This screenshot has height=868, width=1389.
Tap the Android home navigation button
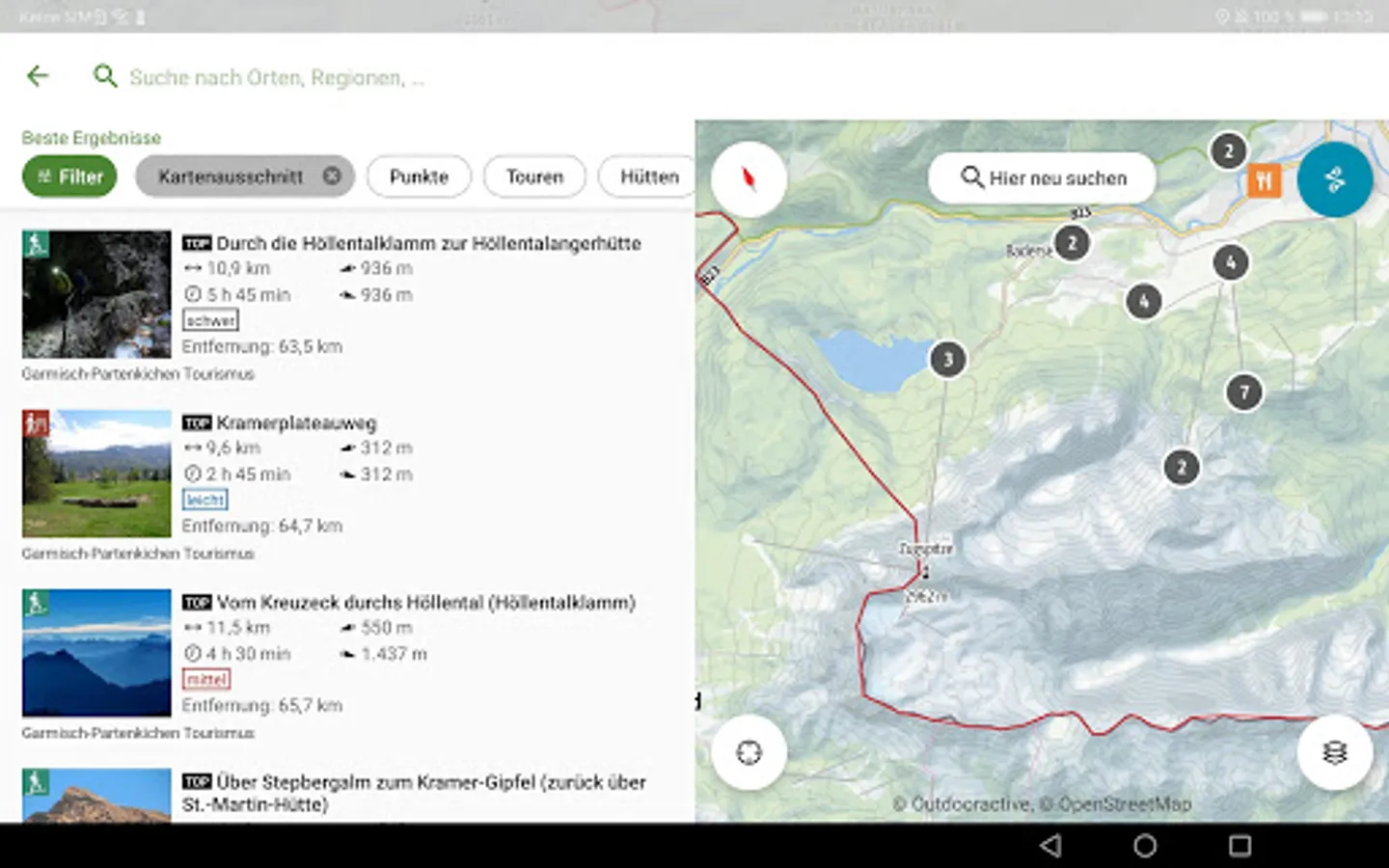1145,846
